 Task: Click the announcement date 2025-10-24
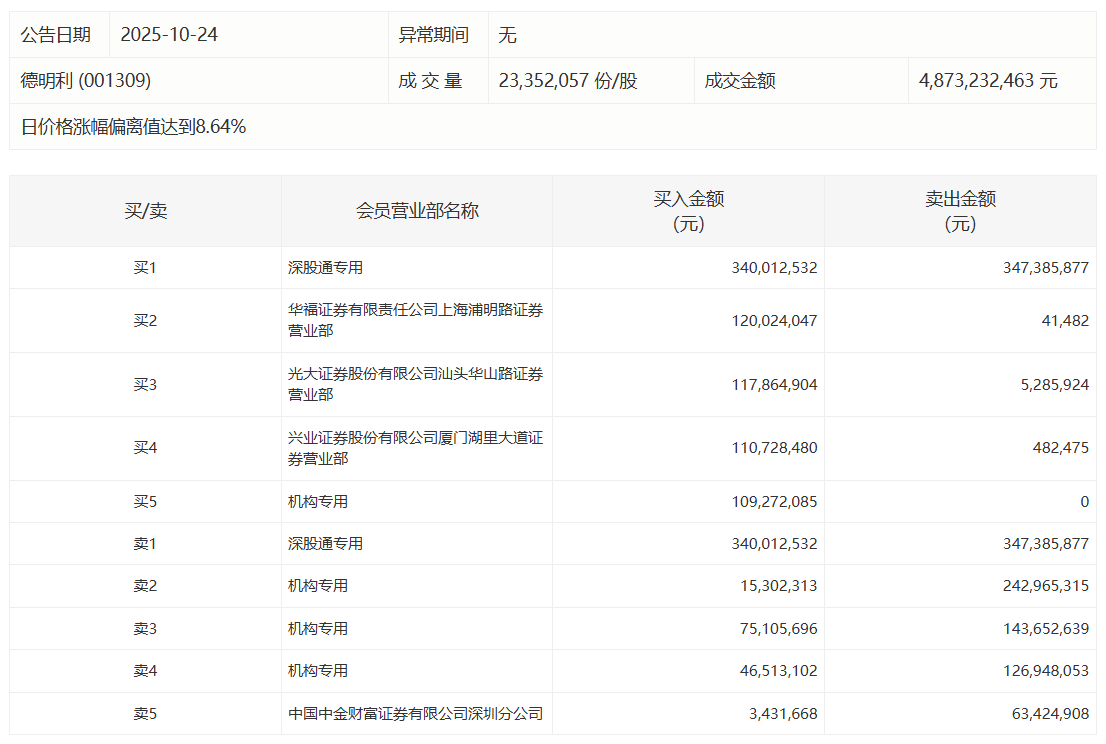[x=169, y=35]
